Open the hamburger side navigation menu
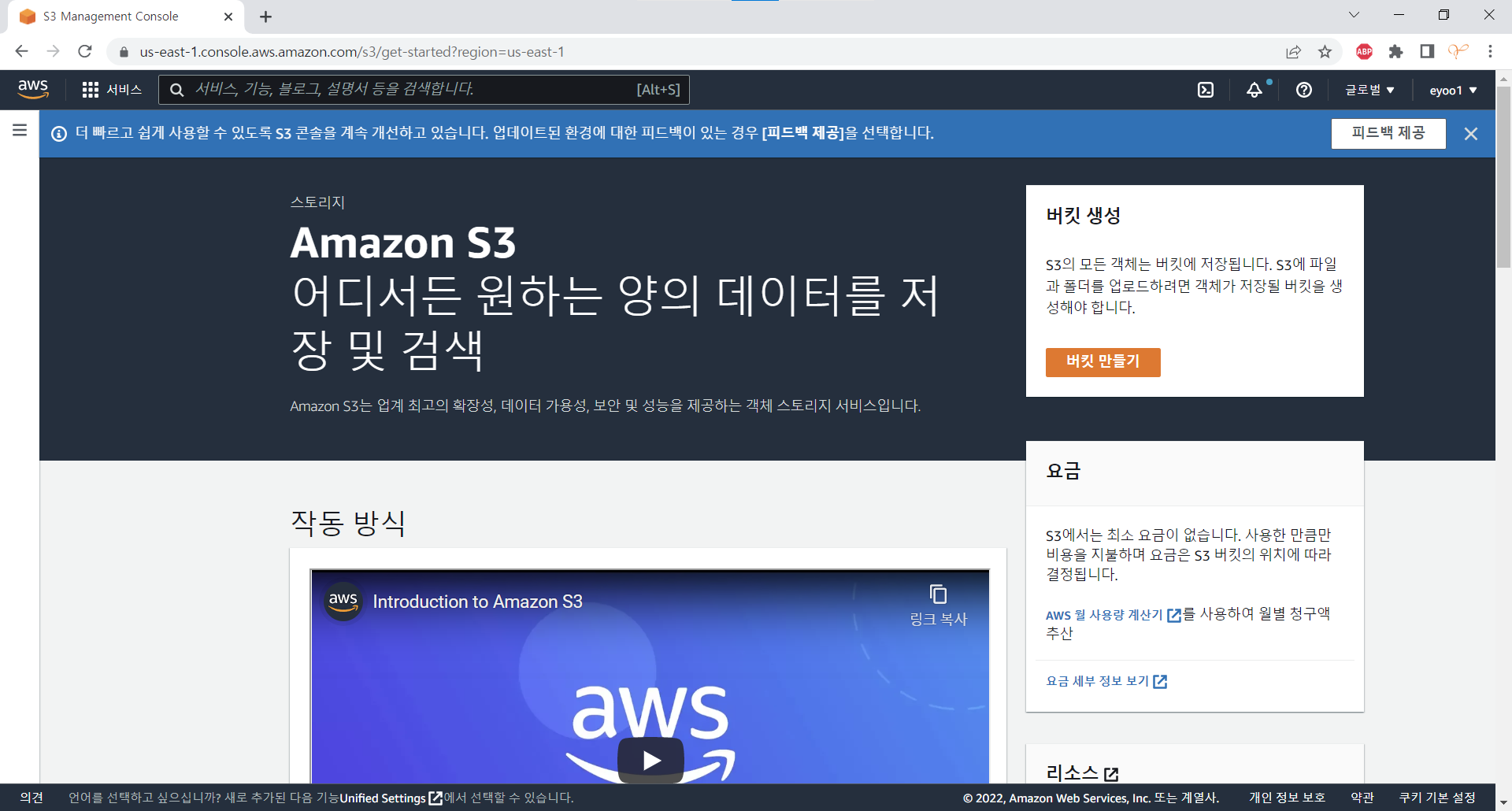This screenshot has width=1512, height=811. pyautogui.click(x=20, y=130)
